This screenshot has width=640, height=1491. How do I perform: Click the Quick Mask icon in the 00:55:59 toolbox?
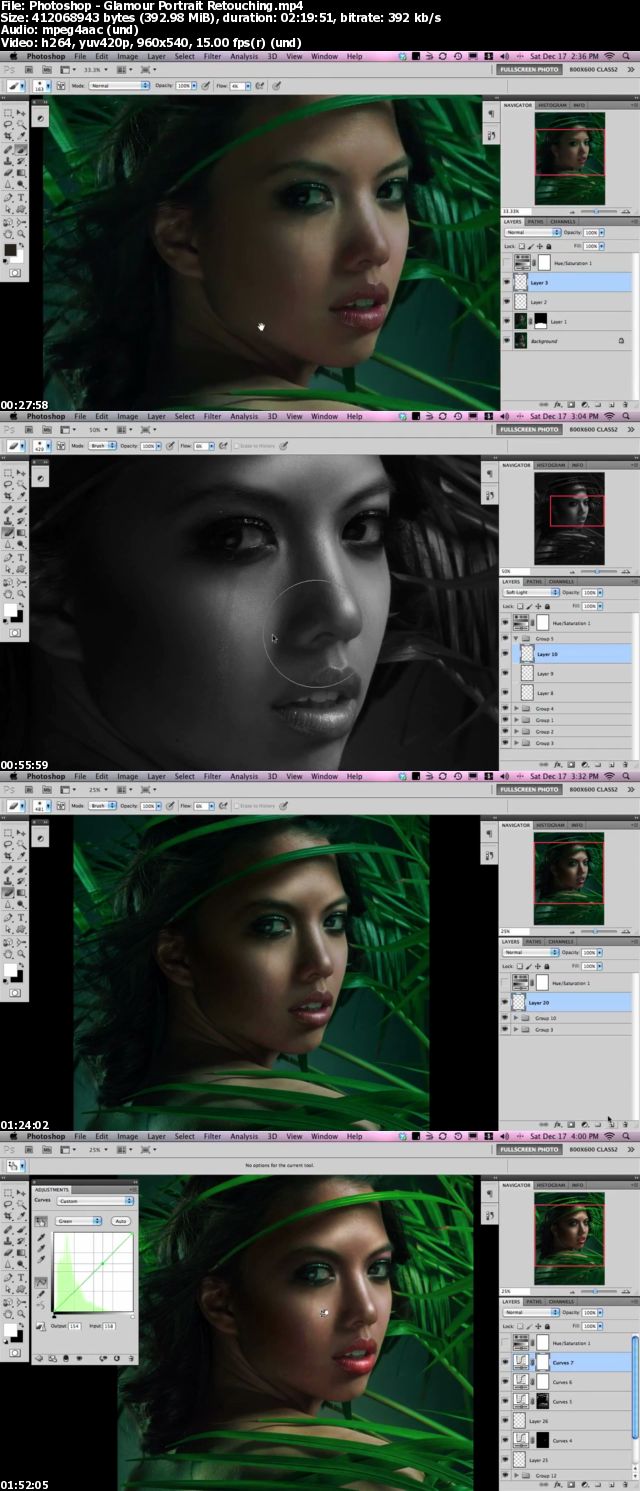tap(15, 632)
